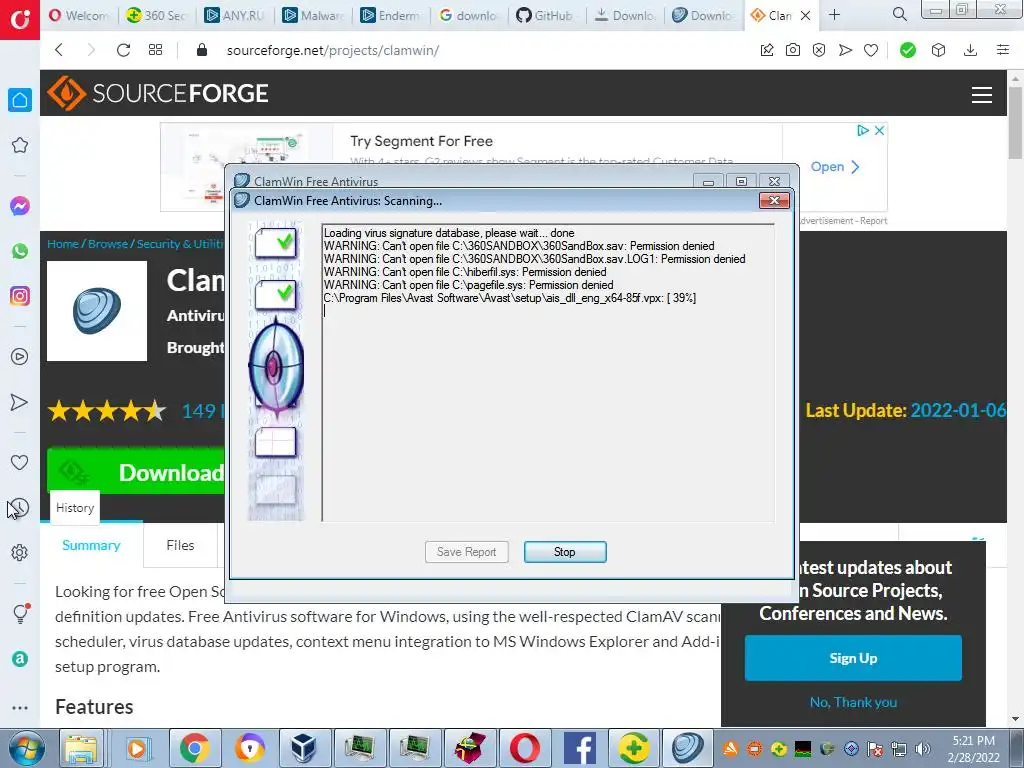
Task: Click No, Thank you link
Action: 853,702
